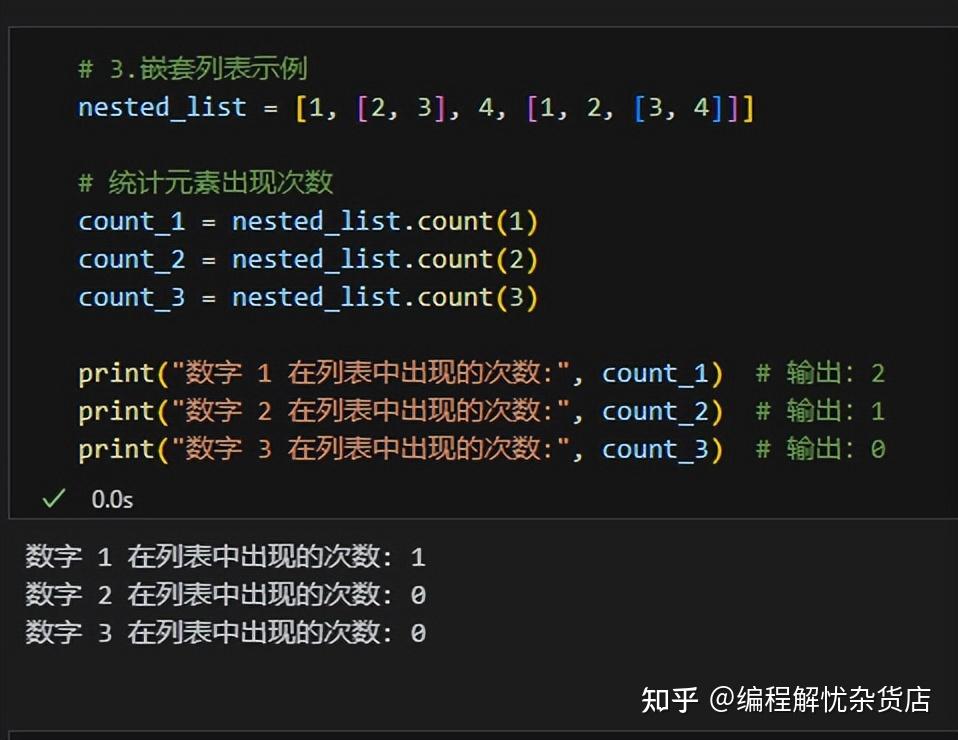Click the comment '# 输出: 0'
958x740 pixels.
coord(821,449)
